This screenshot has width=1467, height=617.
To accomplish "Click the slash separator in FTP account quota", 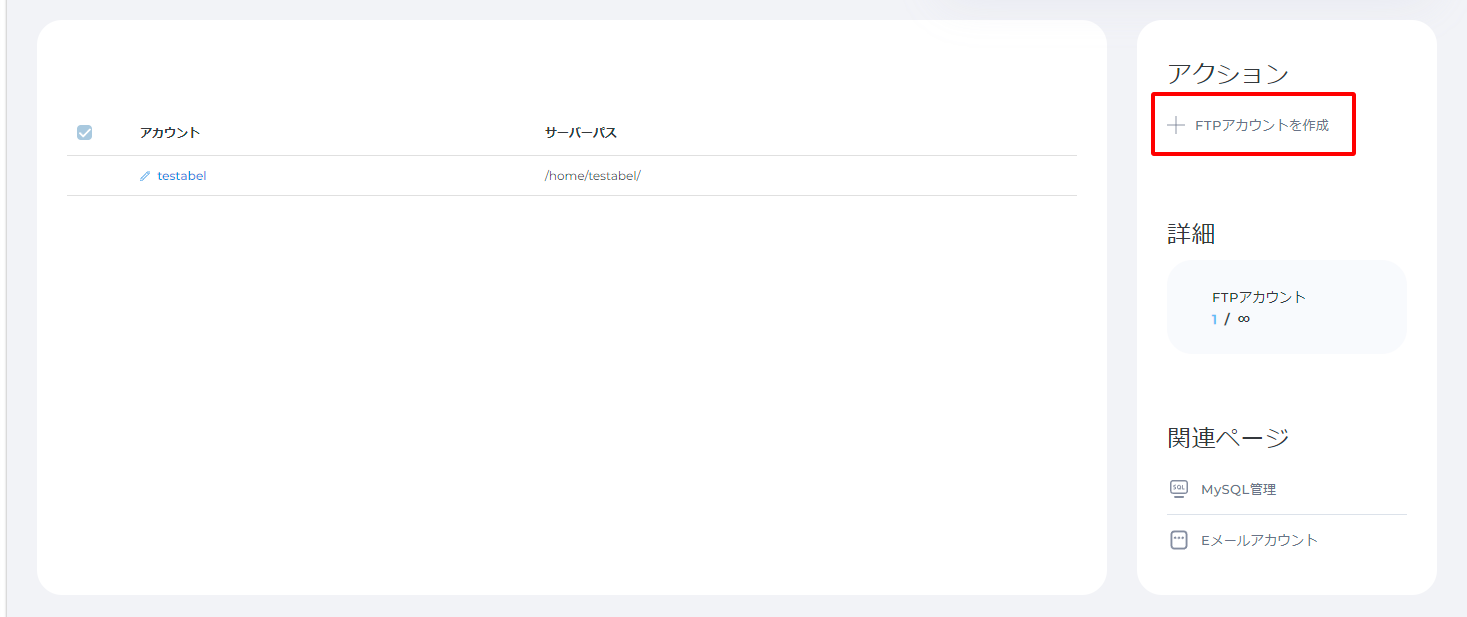I will [x=1227, y=319].
